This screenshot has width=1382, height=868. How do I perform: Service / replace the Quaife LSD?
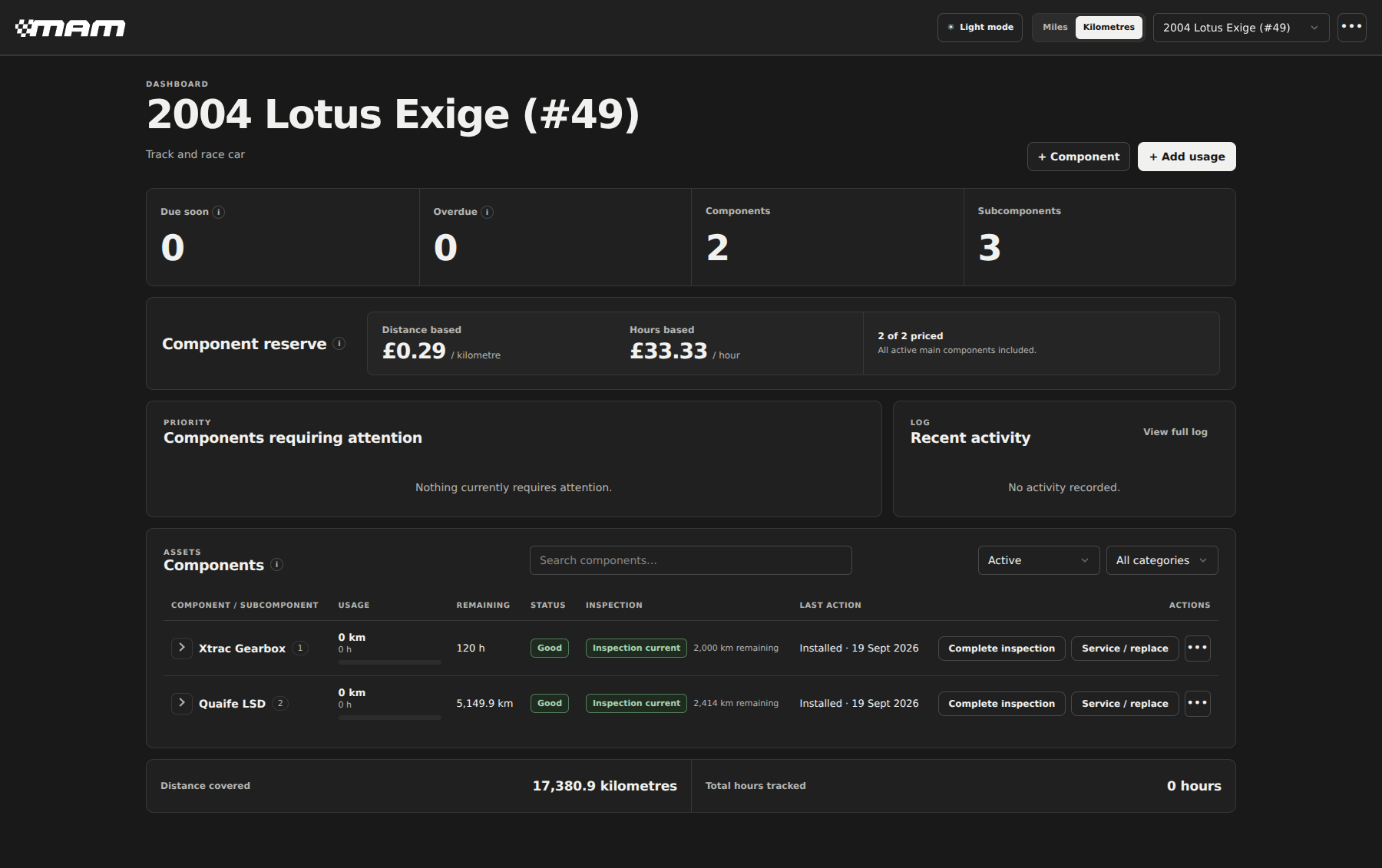pos(1125,704)
